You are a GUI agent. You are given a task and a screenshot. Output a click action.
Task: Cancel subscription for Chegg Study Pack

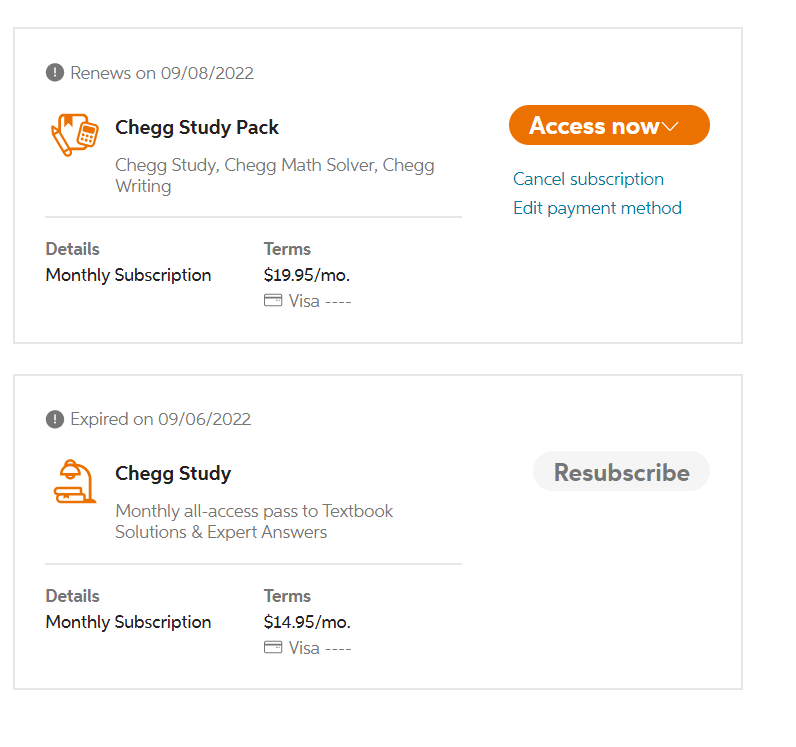(588, 179)
